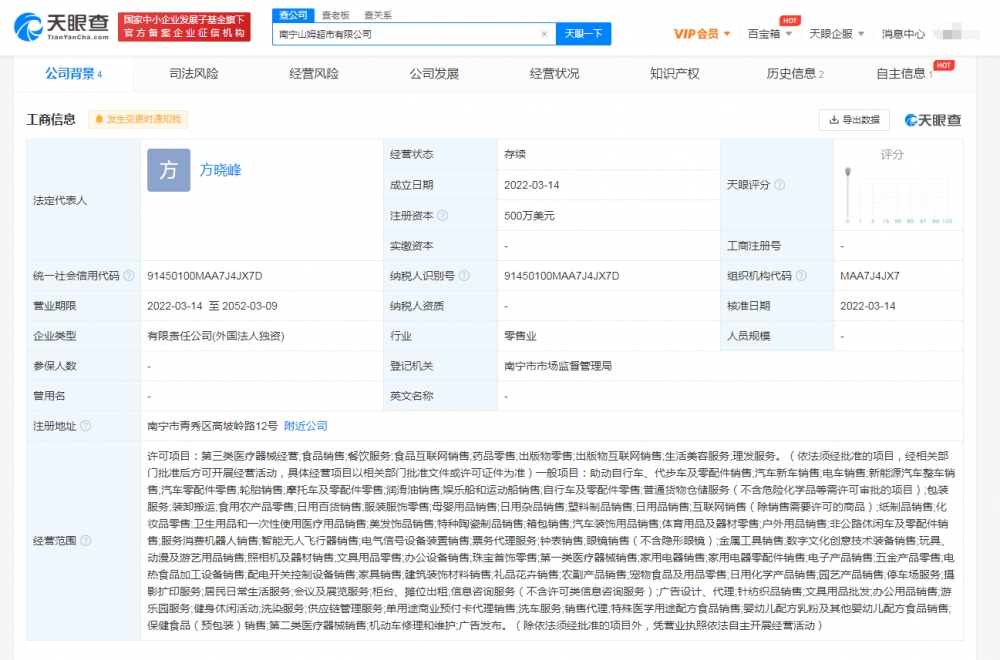Click the 天眼一下 search button
This screenshot has width=1000, height=660.
coord(584,34)
